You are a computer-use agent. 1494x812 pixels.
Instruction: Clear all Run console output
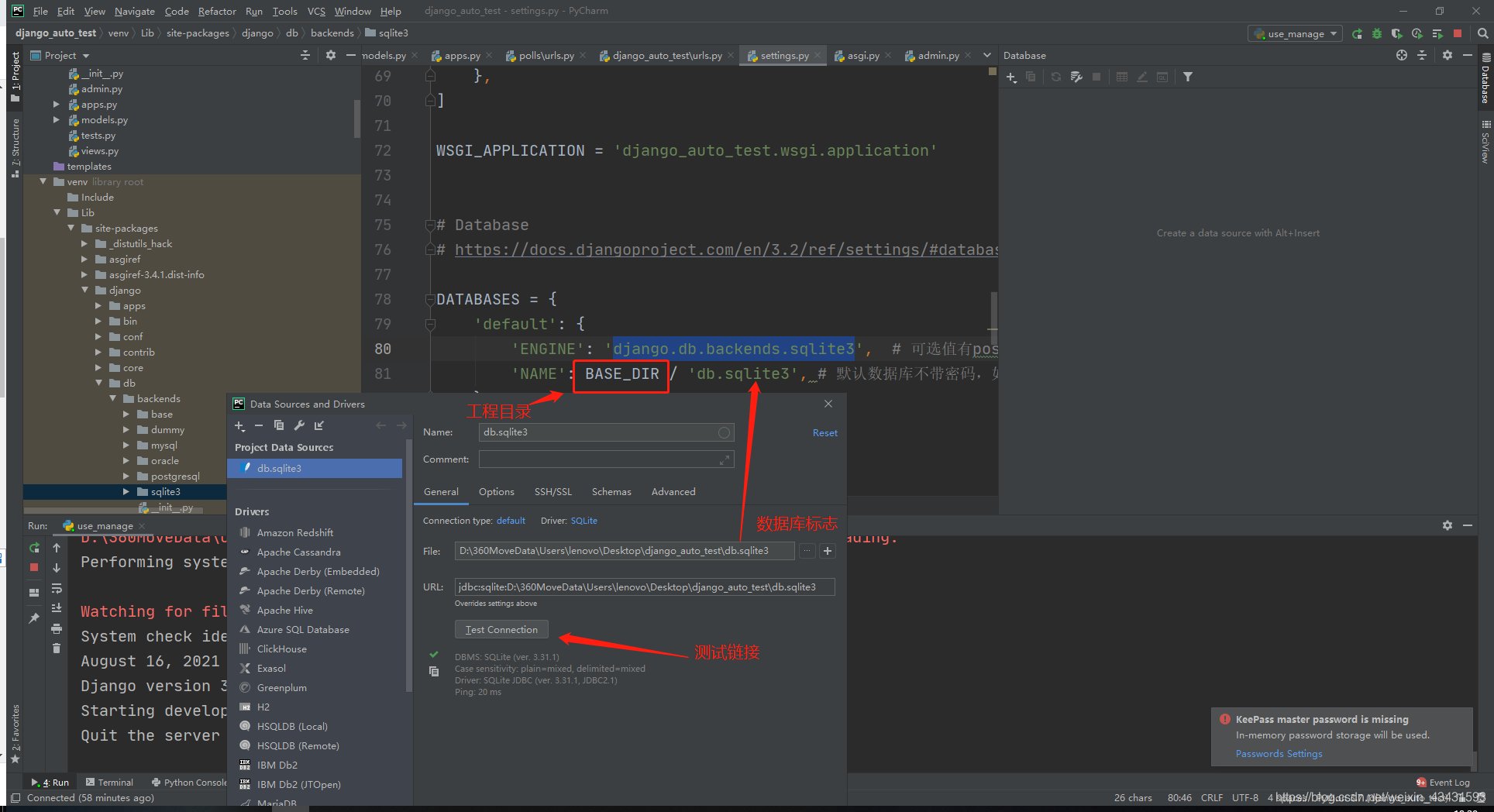pyautogui.click(x=57, y=649)
